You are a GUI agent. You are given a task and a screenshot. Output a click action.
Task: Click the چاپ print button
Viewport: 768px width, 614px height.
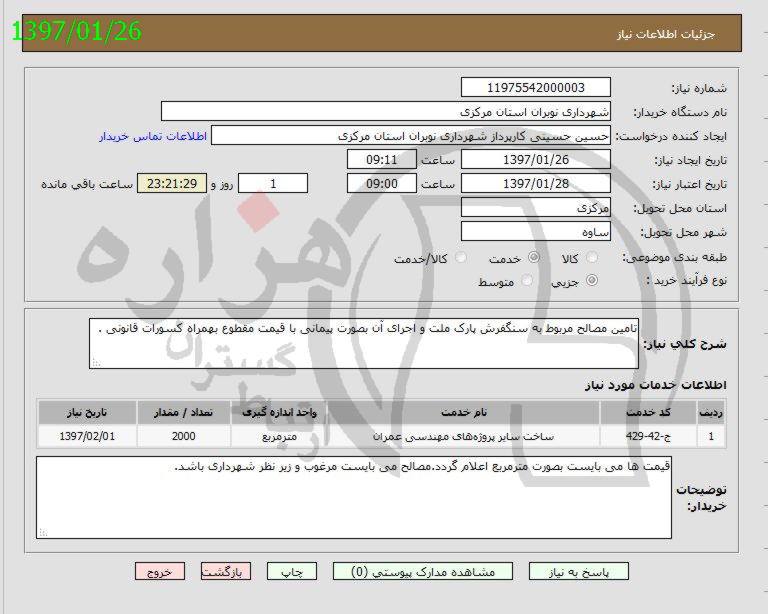pos(292,571)
